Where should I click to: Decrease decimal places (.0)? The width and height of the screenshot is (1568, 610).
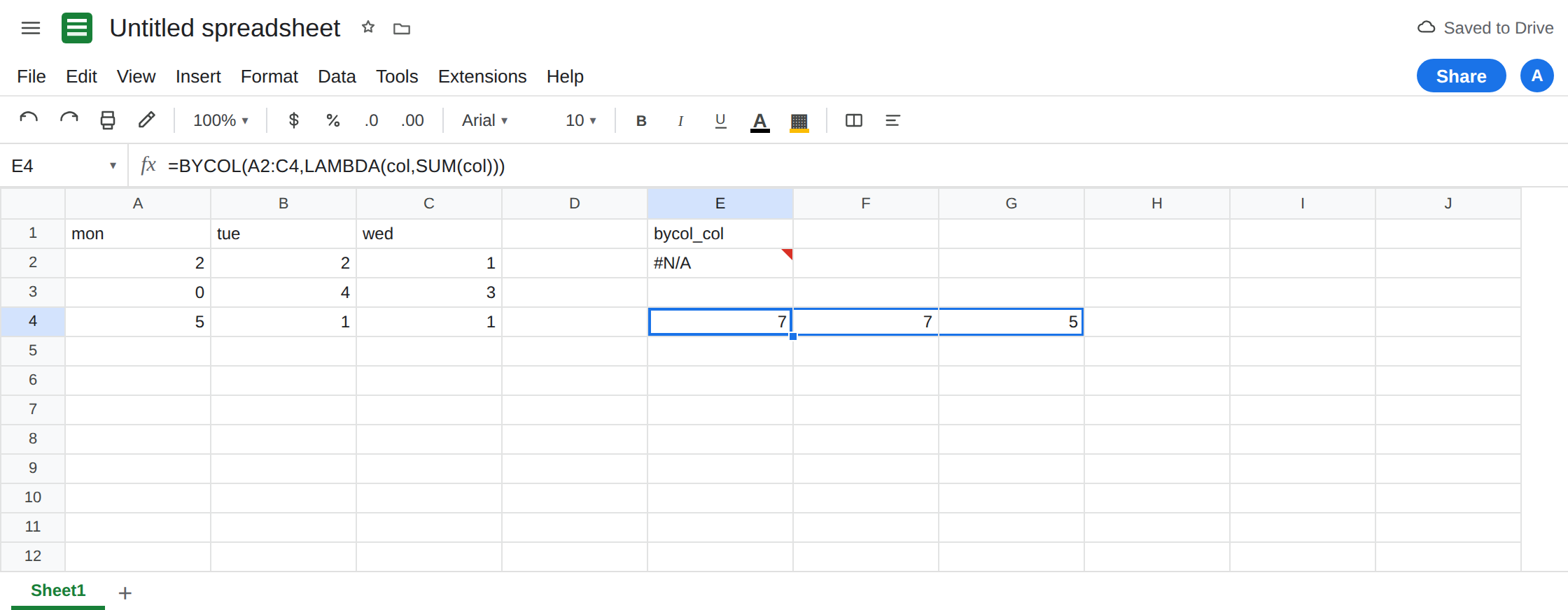tap(371, 120)
